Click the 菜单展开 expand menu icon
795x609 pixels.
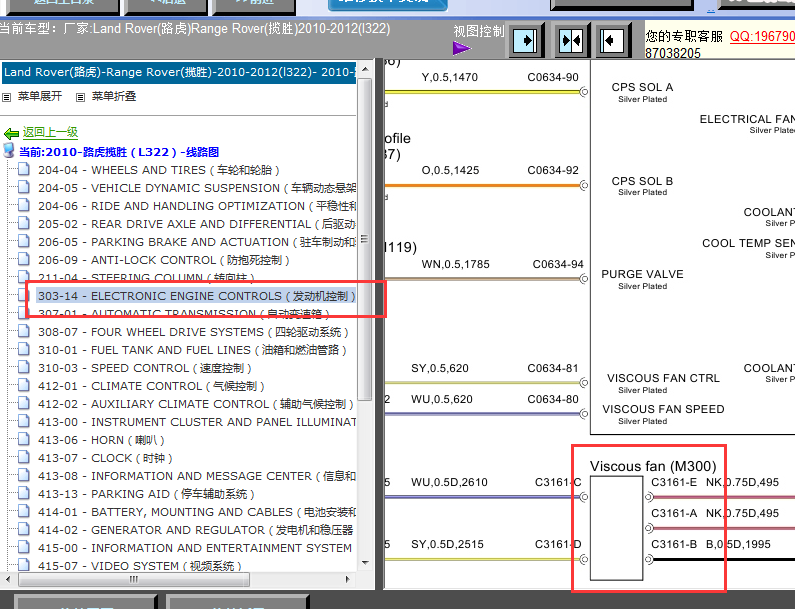click(7, 97)
